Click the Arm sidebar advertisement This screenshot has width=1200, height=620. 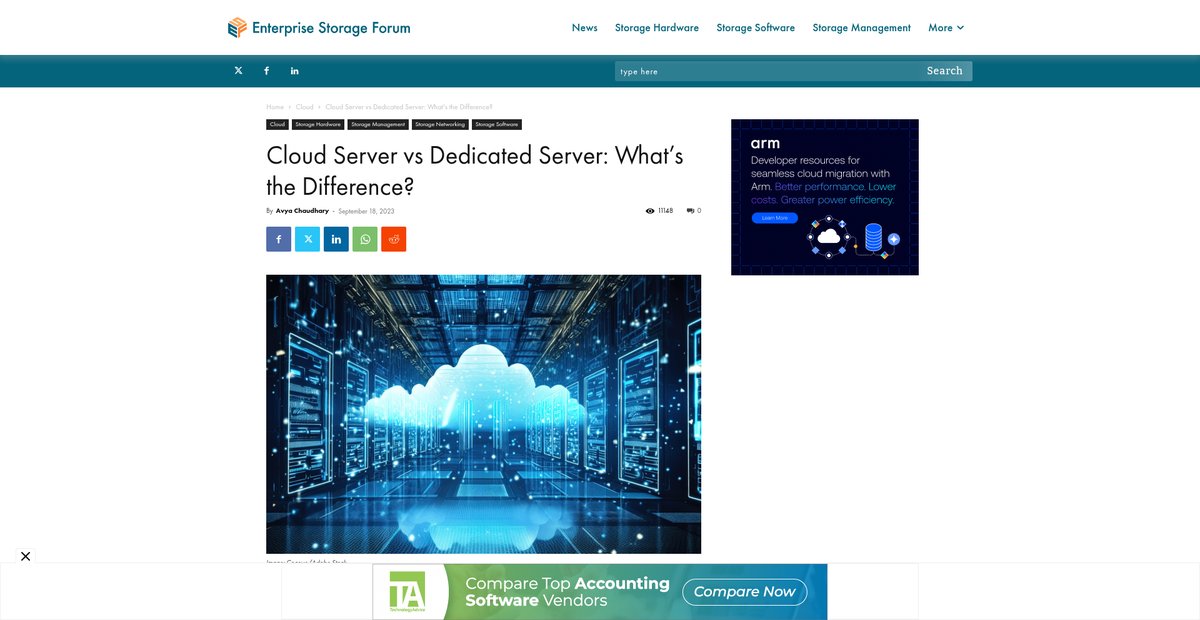[825, 197]
